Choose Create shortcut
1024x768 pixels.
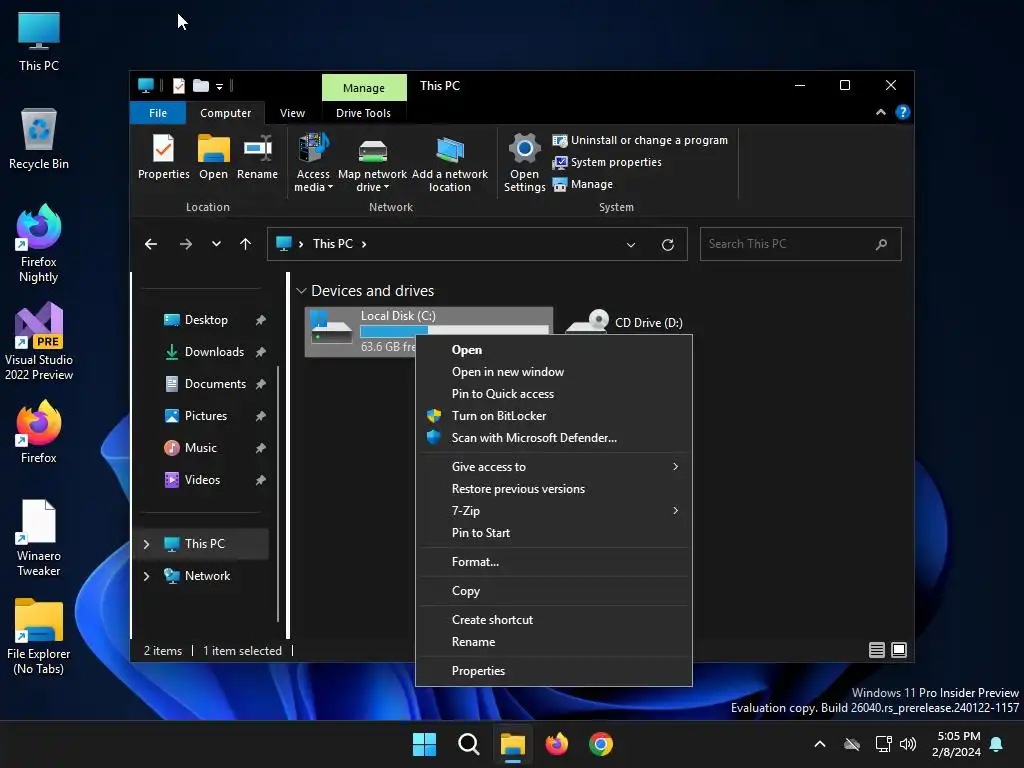[554, 620]
